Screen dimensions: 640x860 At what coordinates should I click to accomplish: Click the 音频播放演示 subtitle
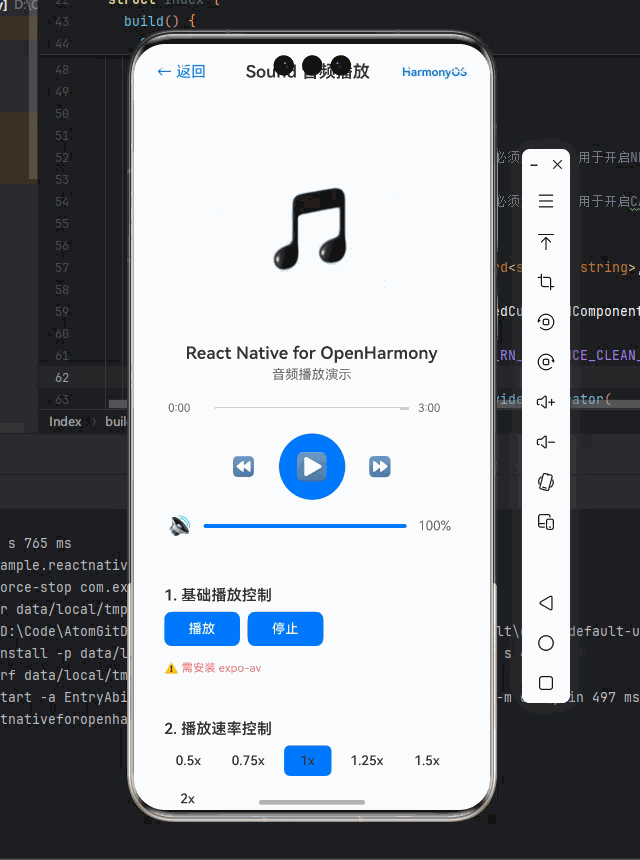(311, 375)
